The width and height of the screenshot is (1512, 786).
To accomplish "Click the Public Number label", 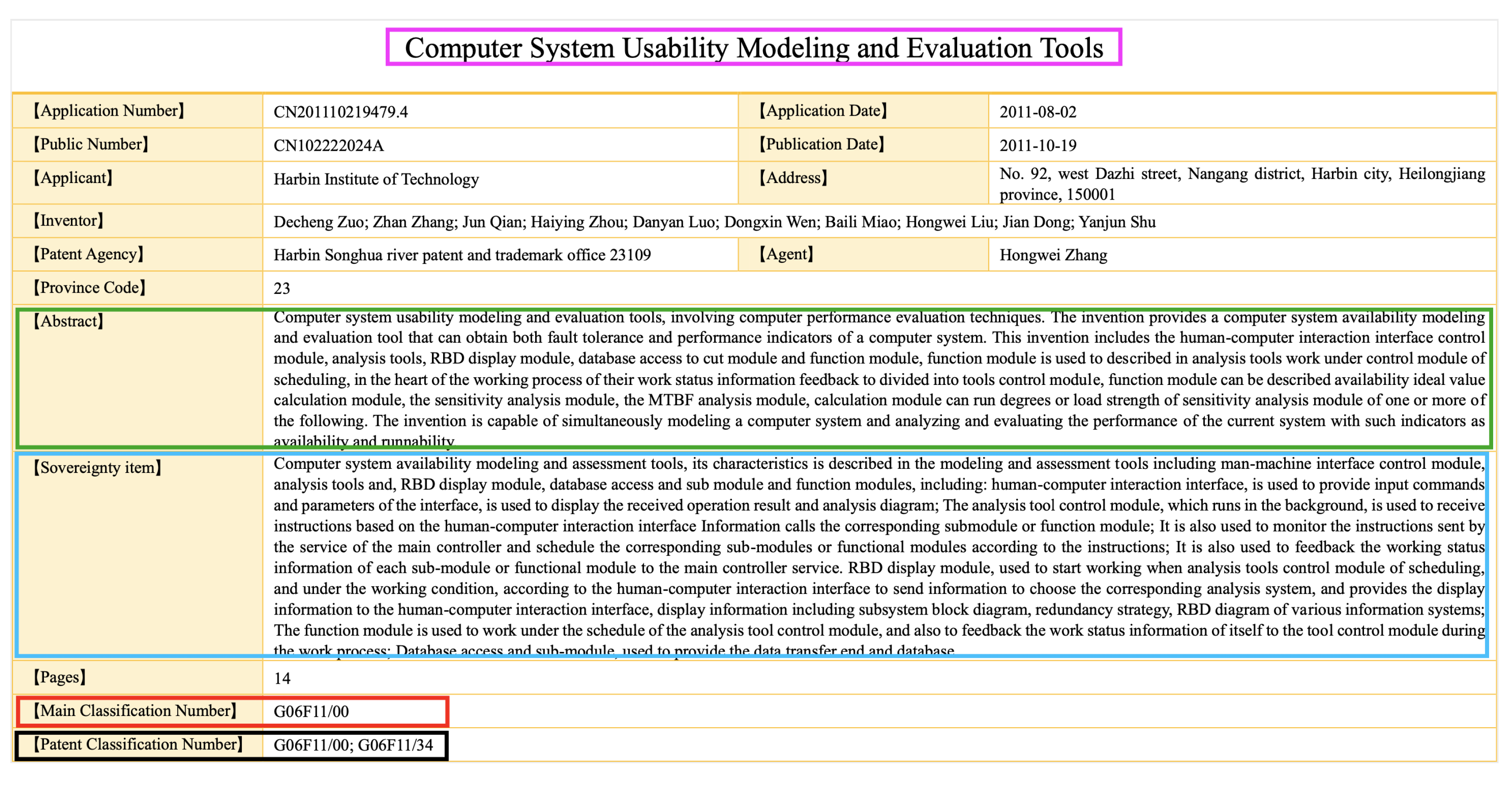I will (x=91, y=144).
